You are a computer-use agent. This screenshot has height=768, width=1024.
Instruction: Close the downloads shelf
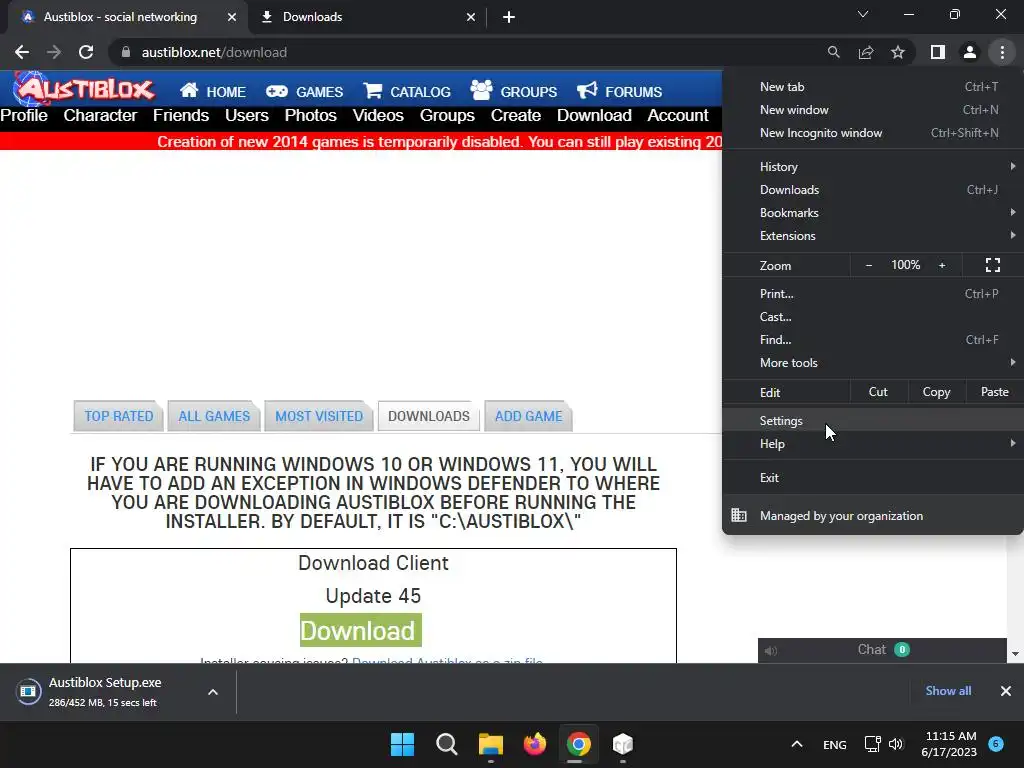[1006, 691]
